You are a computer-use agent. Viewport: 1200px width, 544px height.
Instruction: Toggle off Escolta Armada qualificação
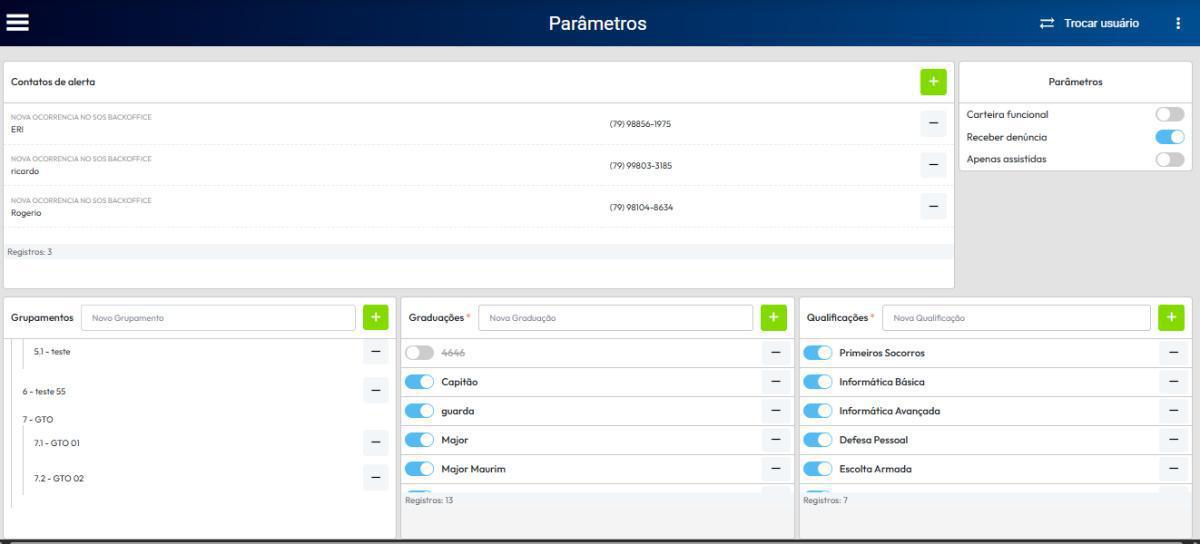[817, 469]
